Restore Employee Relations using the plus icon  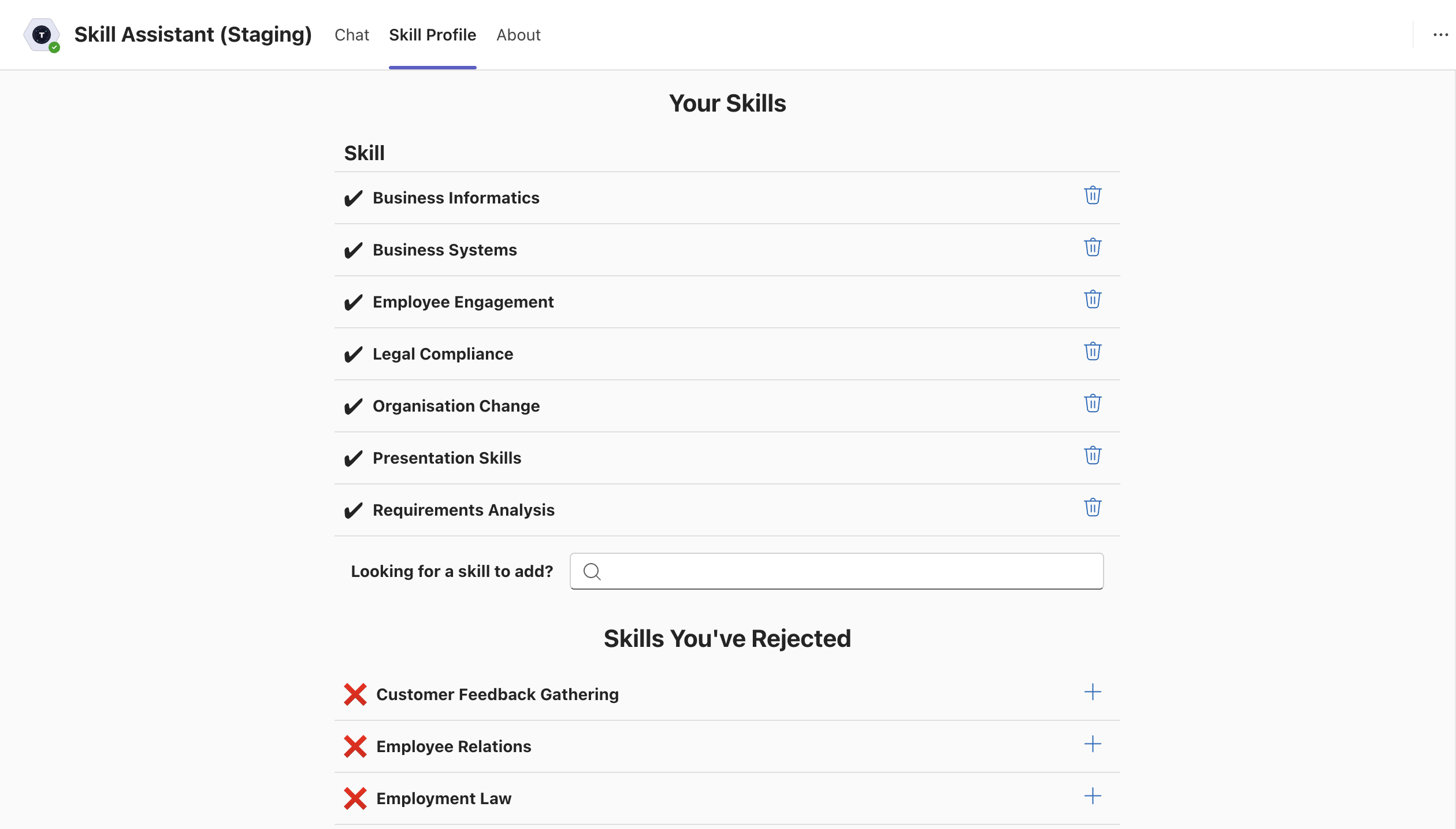[x=1093, y=745]
